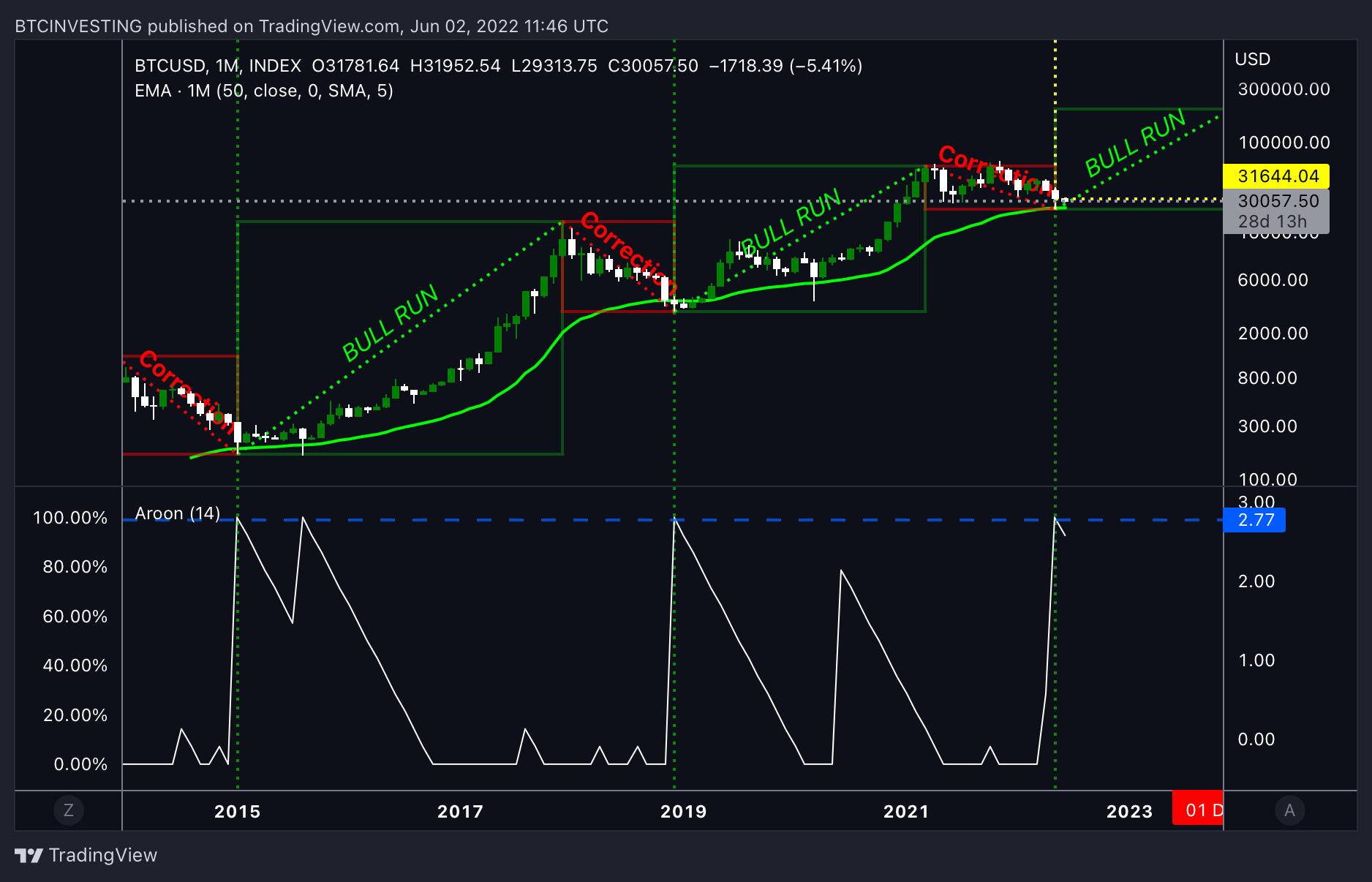The image size is (1372, 882).
Task: Click the 2021 time axis label
Action: (x=906, y=811)
